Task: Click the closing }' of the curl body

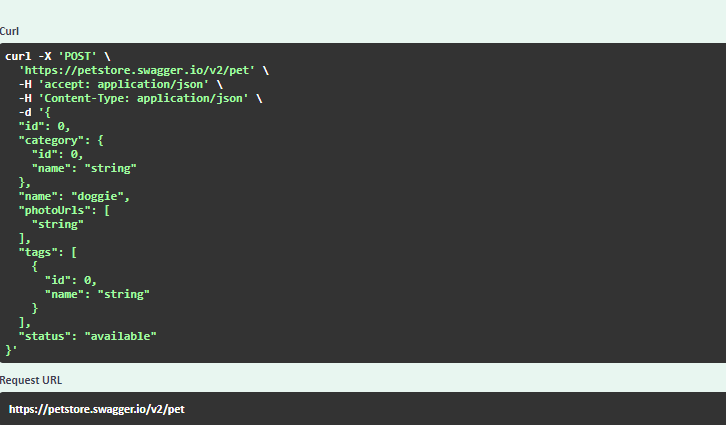Action: tap(12, 350)
